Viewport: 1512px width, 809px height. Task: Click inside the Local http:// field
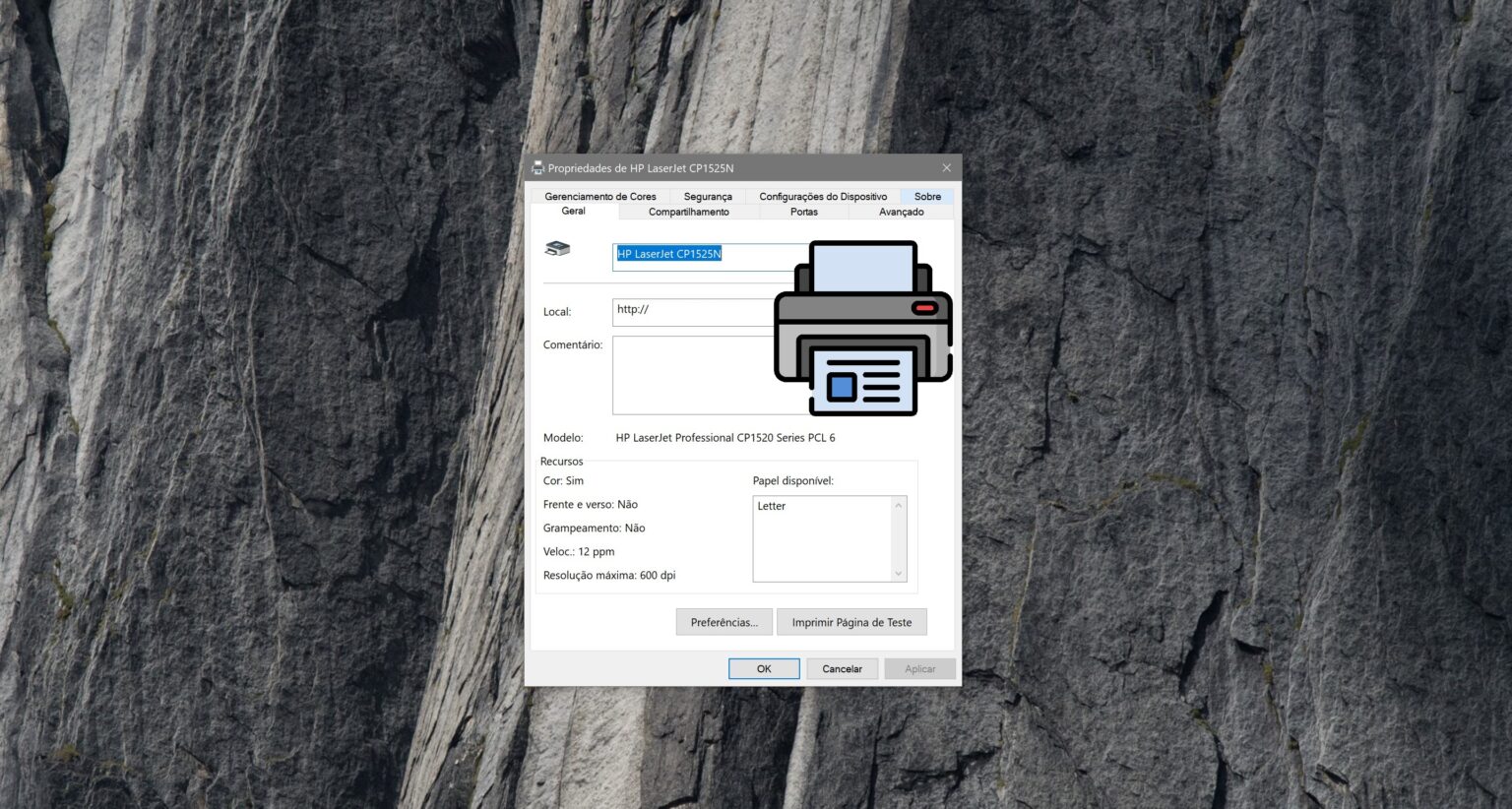pyautogui.click(x=689, y=311)
